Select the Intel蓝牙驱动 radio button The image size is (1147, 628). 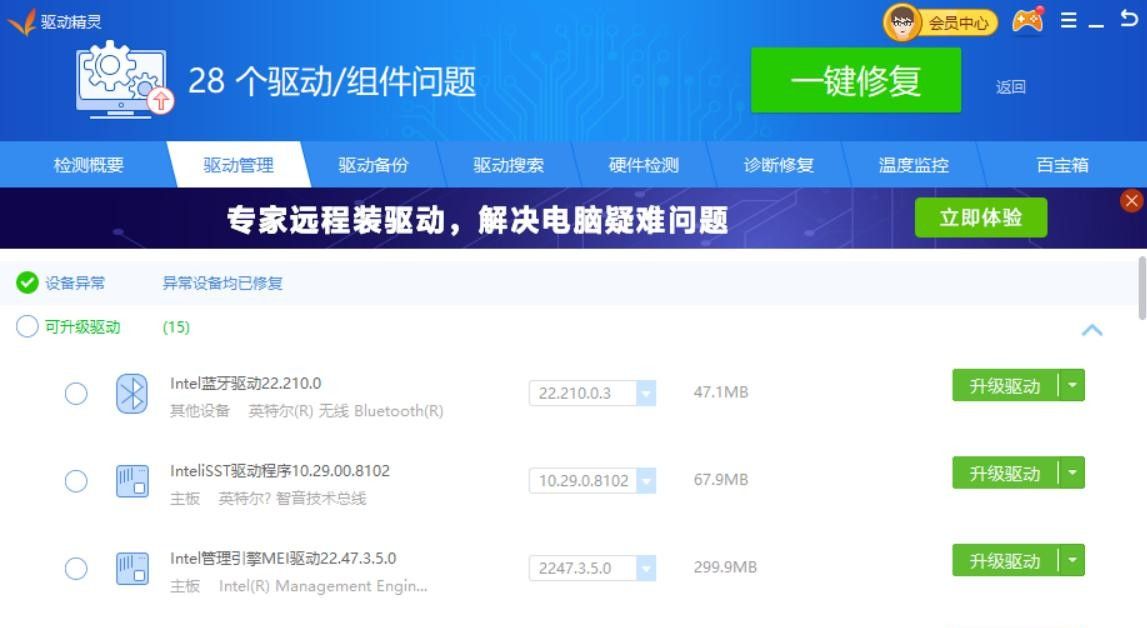[75, 393]
